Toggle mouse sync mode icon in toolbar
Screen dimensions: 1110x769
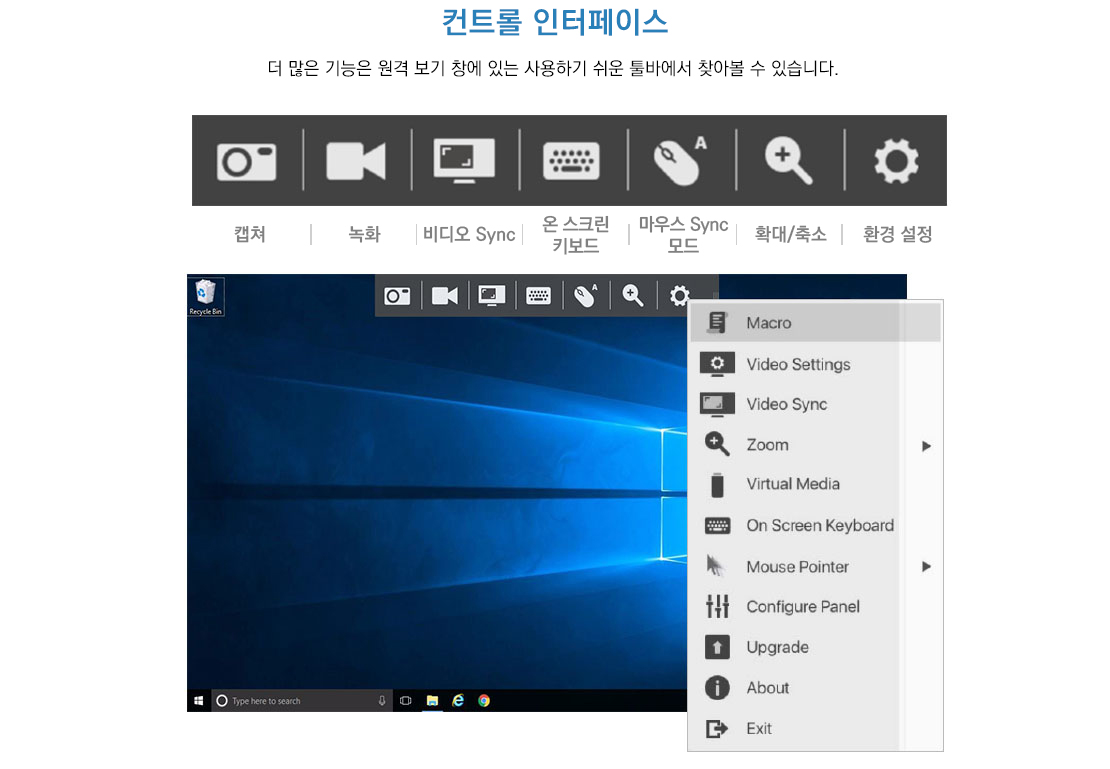pyautogui.click(x=586, y=296)
